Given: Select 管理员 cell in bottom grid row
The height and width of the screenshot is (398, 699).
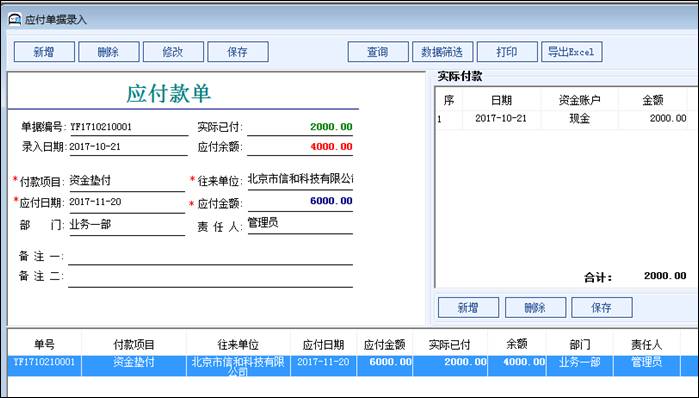Looking at the screenshot, I should 646,366.
